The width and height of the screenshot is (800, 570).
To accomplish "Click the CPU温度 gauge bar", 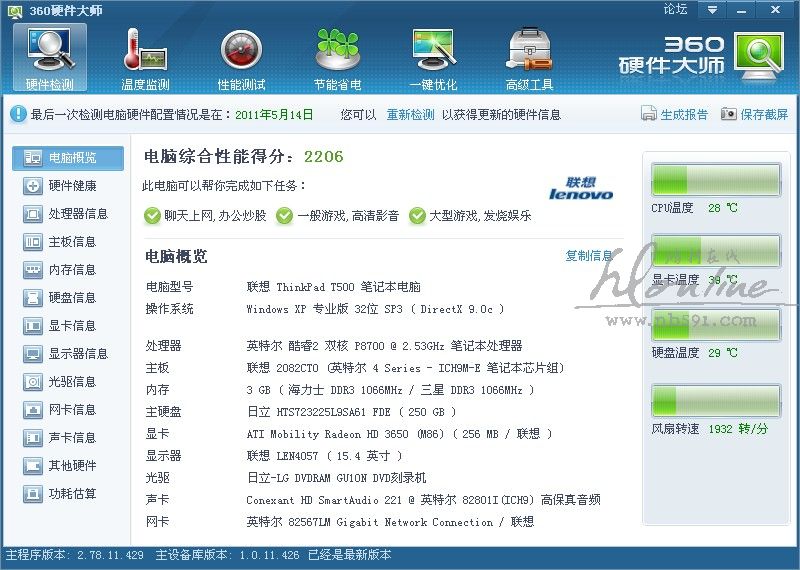I will 716,180.
